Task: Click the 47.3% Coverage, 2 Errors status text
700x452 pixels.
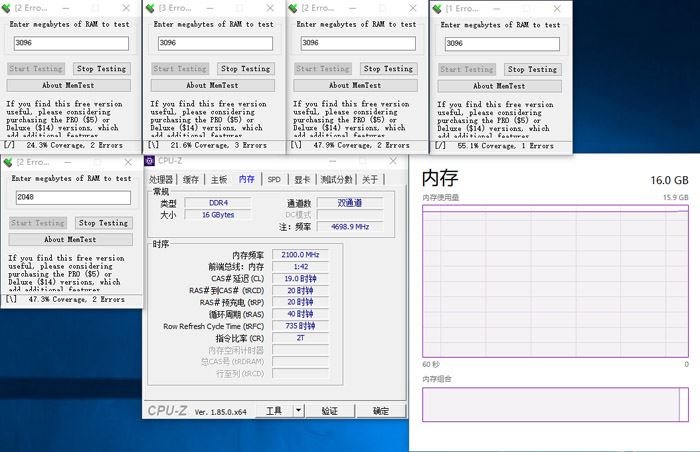Action: pyautogui.click(x=76, y=299)
